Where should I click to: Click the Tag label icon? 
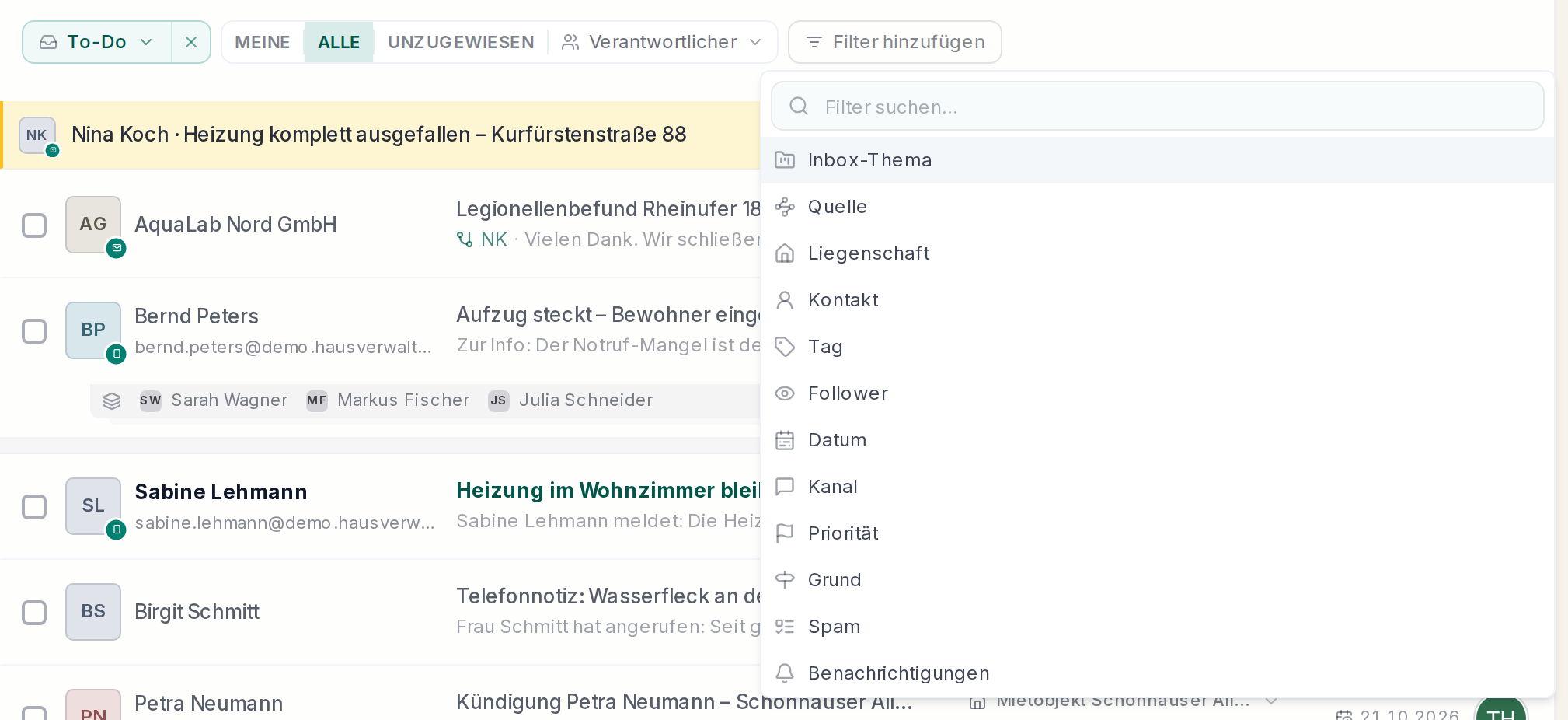coord(785,347)
